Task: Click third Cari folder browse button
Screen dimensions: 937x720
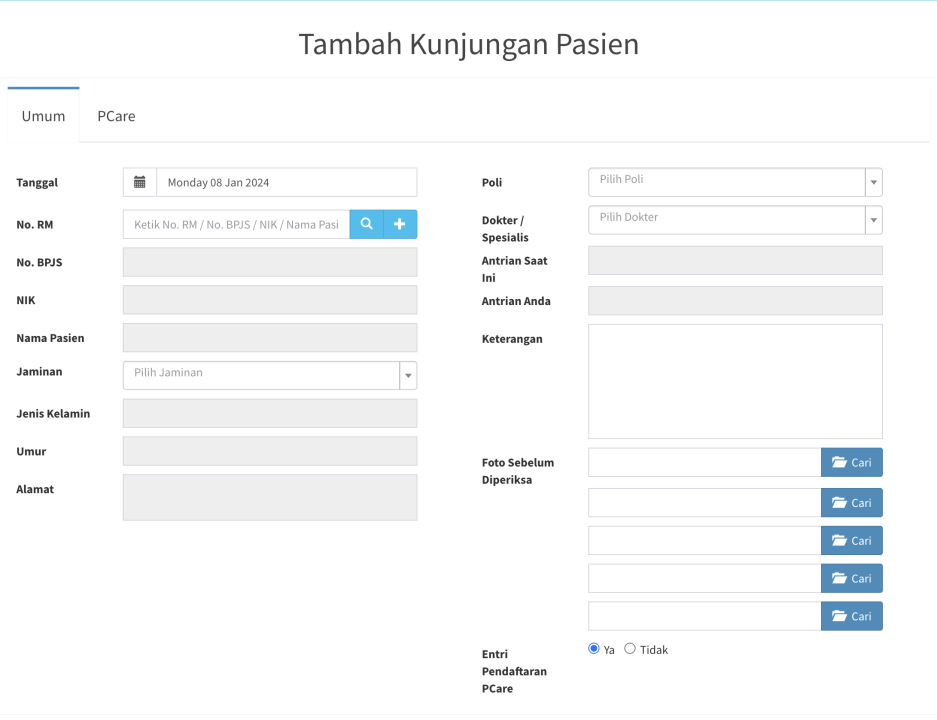Action: 851,540
